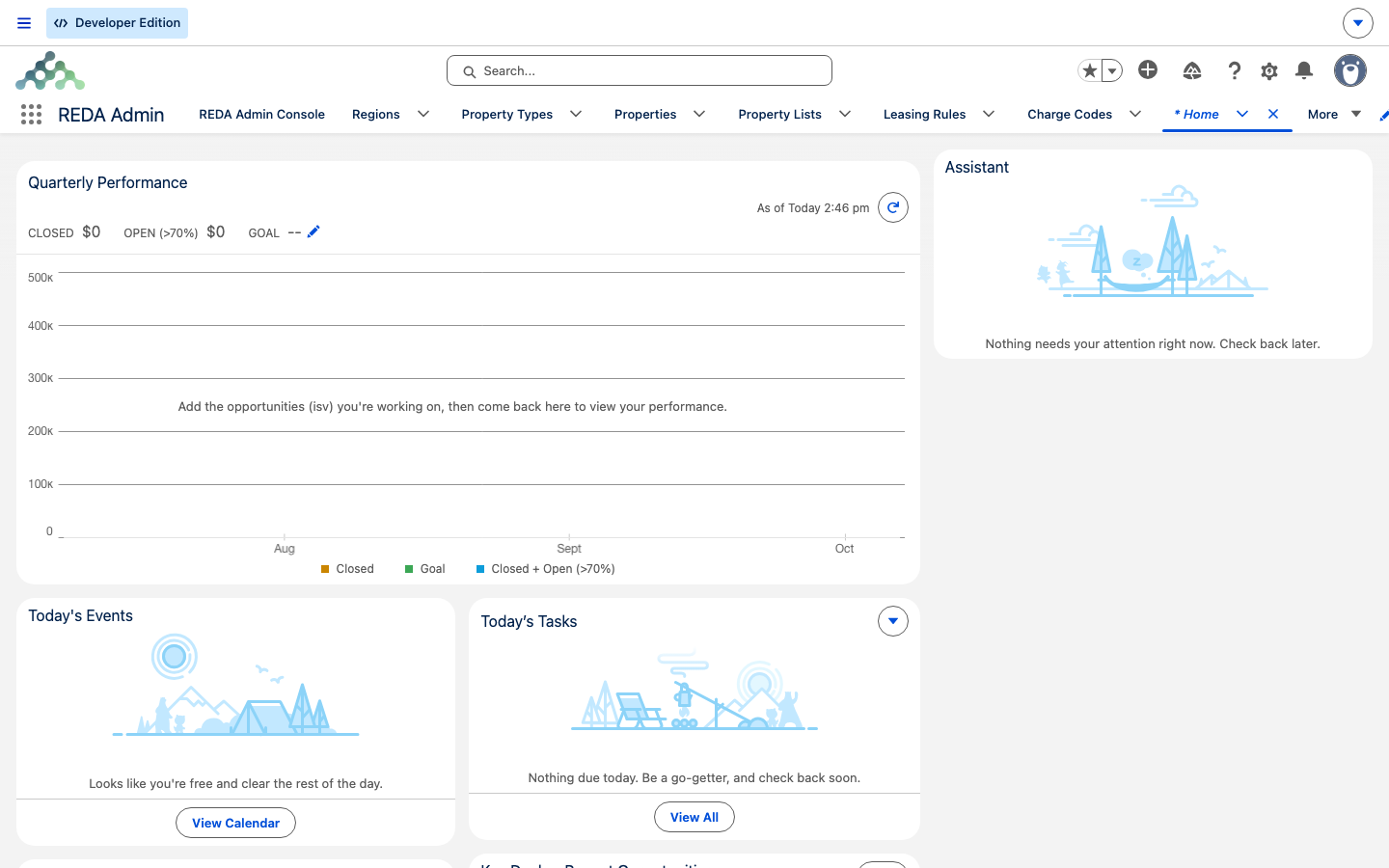Edit the quarterly goal pencil icon

point(313,231)
